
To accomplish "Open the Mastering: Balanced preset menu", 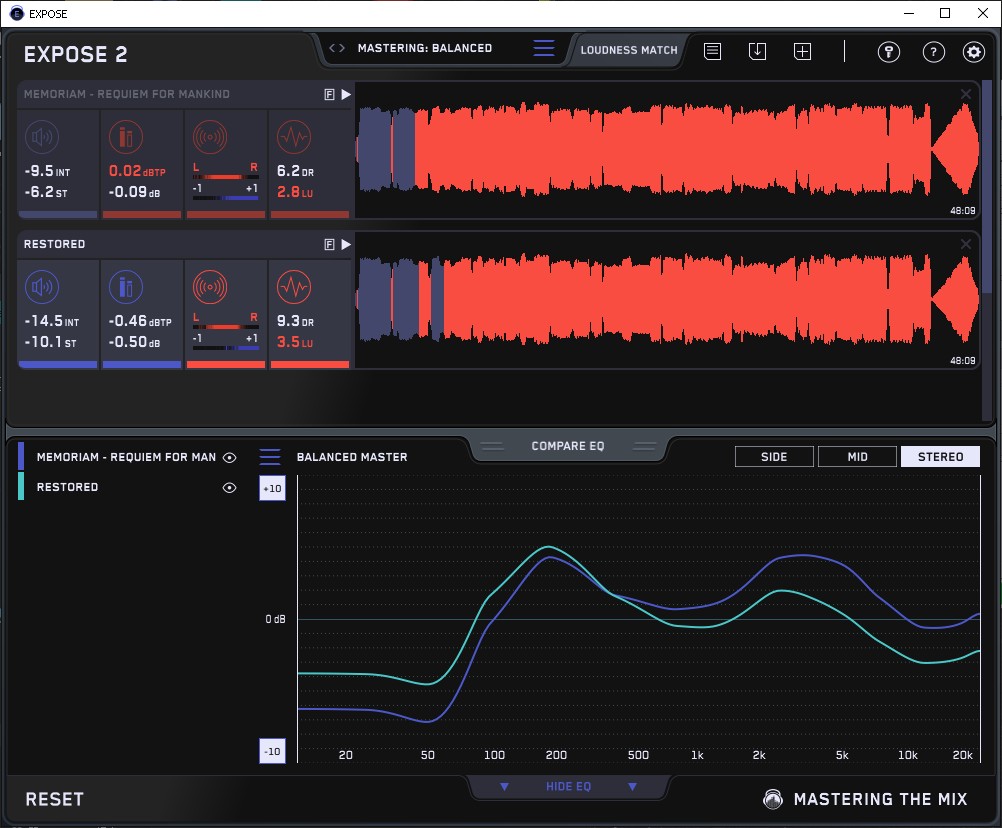I will click(x=424, y=48).
